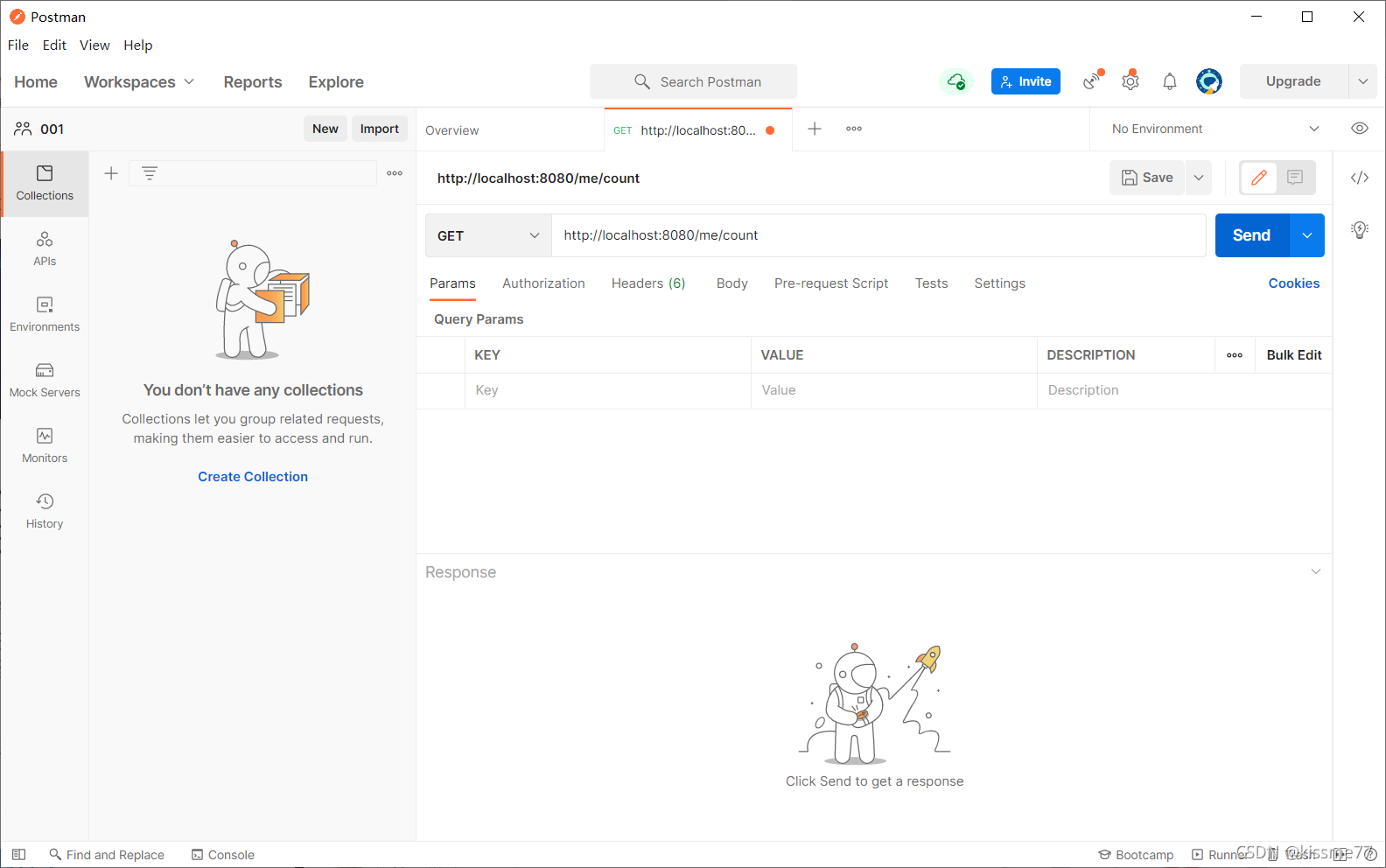Open the notifications bell

1170,81
